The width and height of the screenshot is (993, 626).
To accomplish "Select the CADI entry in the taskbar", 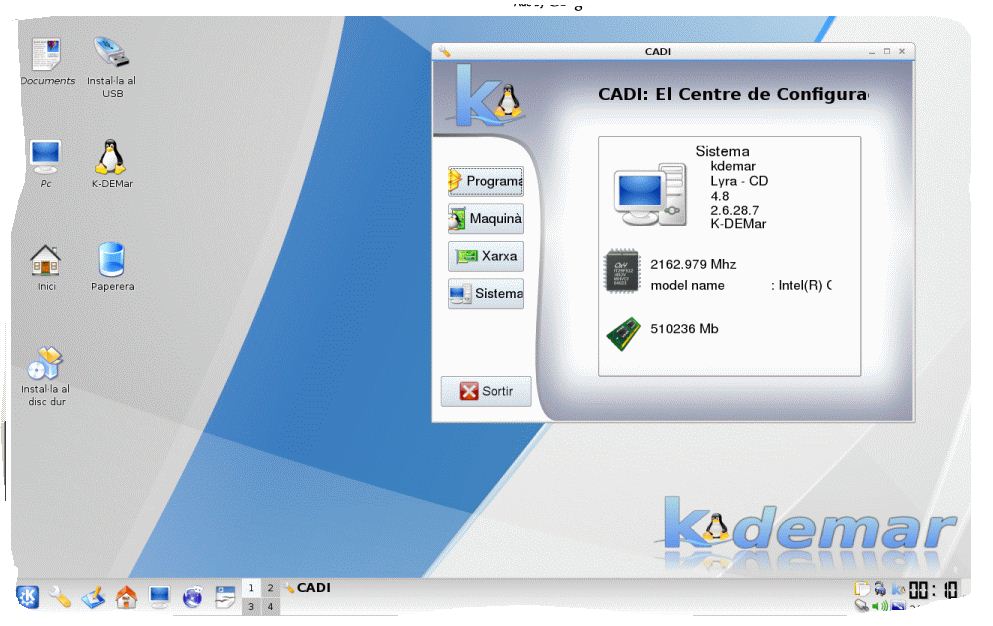I will pos(308,588).
